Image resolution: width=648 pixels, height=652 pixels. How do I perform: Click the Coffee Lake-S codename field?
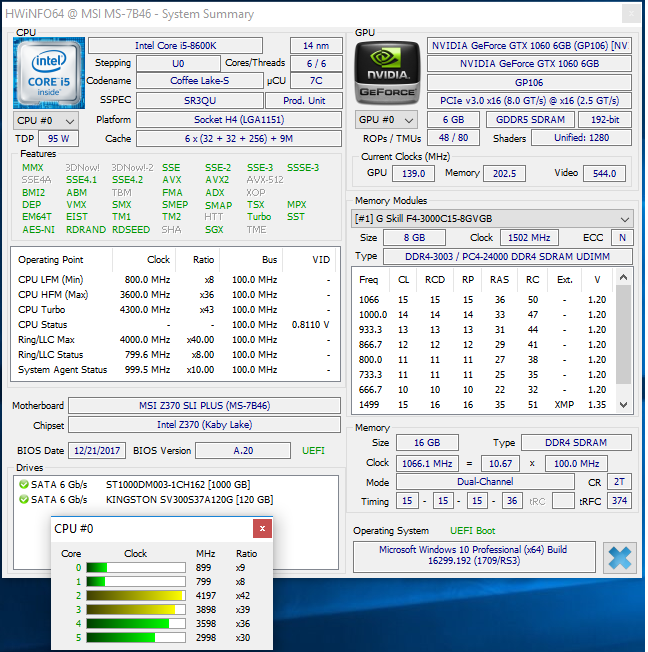tap(200, 81)
